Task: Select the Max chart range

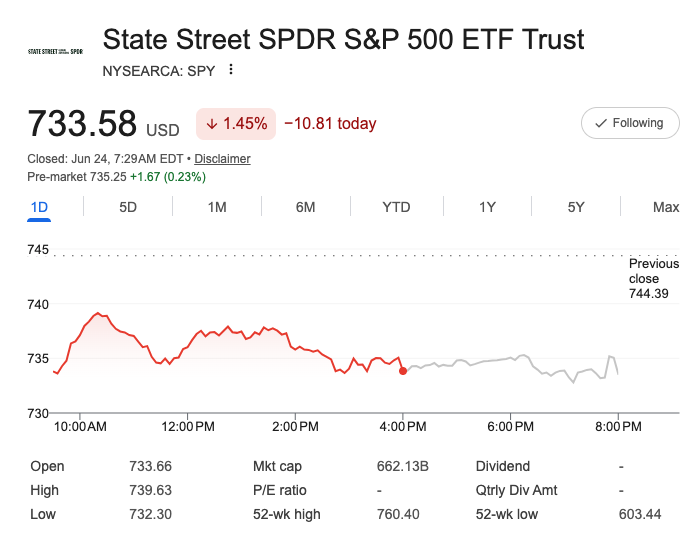Action: (x=666, y=207)
